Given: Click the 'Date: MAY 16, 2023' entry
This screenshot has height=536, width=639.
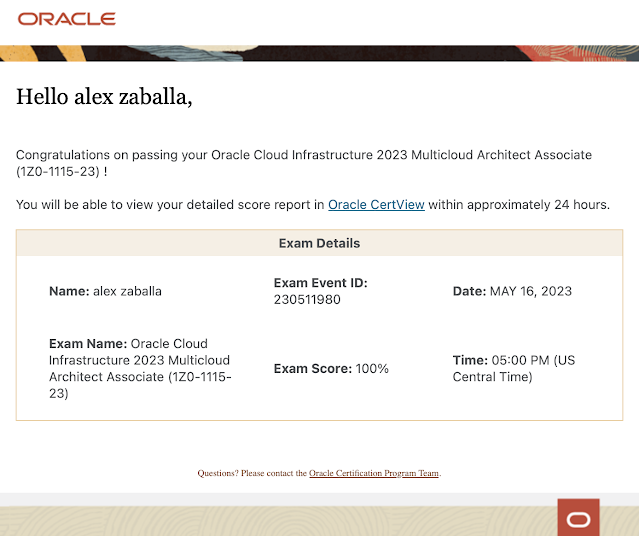Looking at the screenshot, I should (512, 291).
